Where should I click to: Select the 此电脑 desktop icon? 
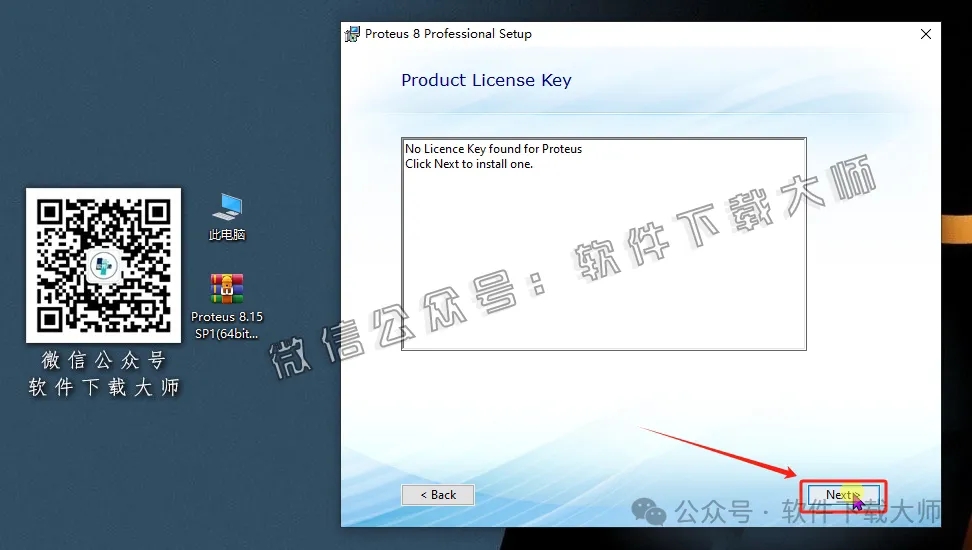(227, 217)
